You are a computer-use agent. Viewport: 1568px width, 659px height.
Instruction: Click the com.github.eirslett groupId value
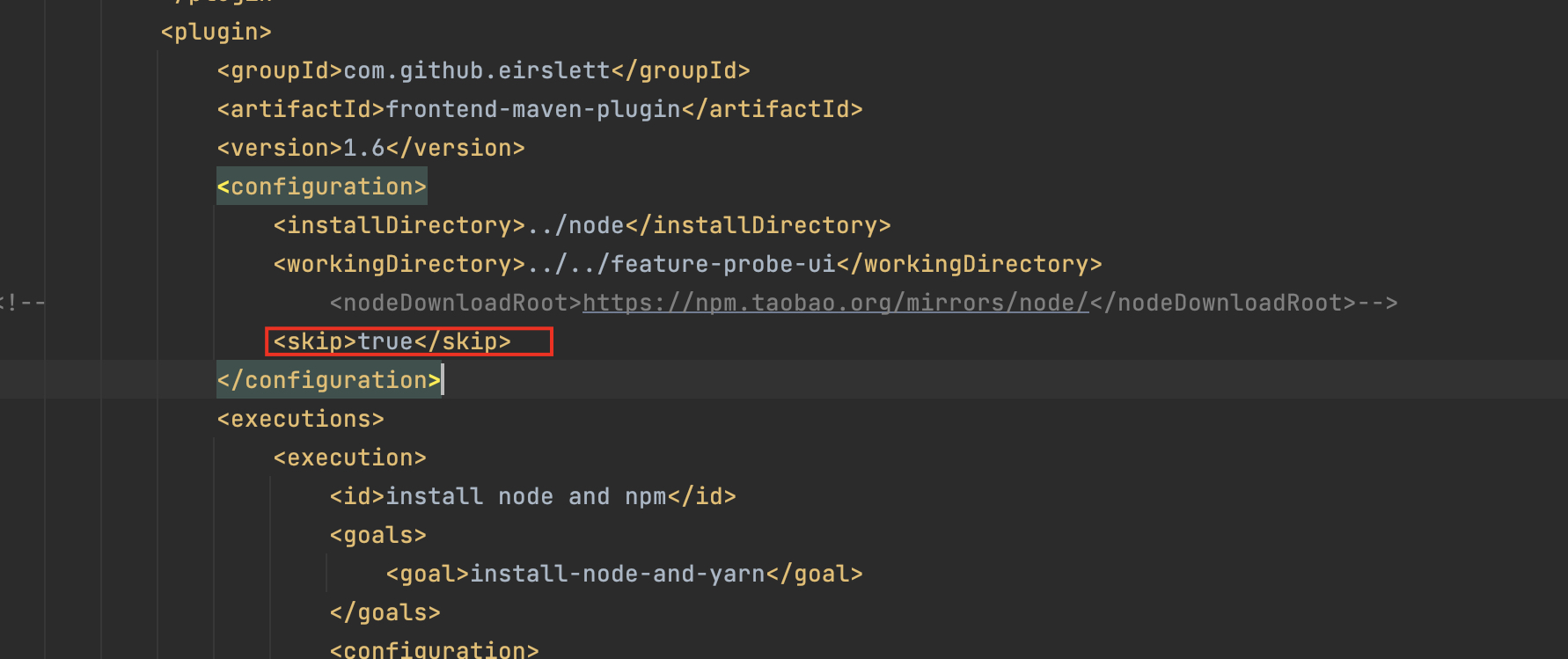tap(476, 70)
